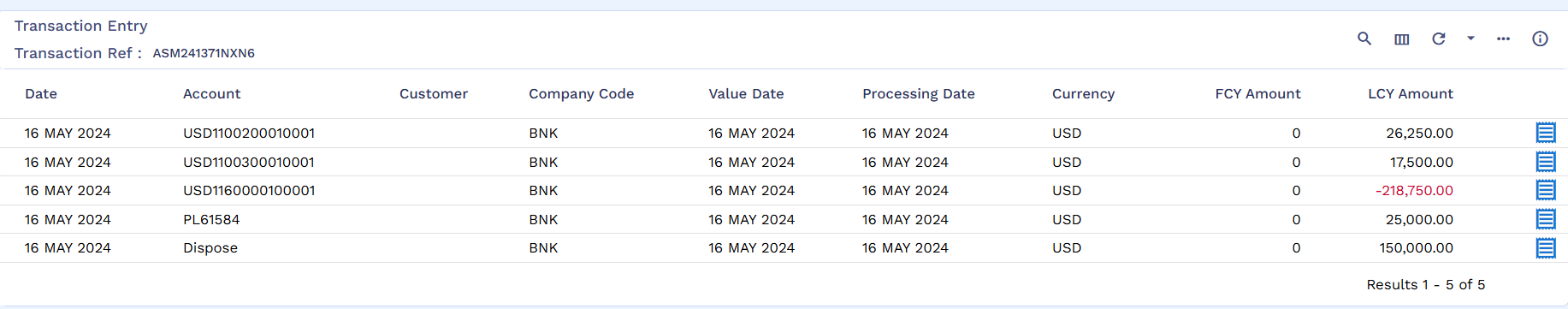Click the search magnifier icon
Image resolution: width=1568 pixels, height=309 pixels.
point(1364,39)
